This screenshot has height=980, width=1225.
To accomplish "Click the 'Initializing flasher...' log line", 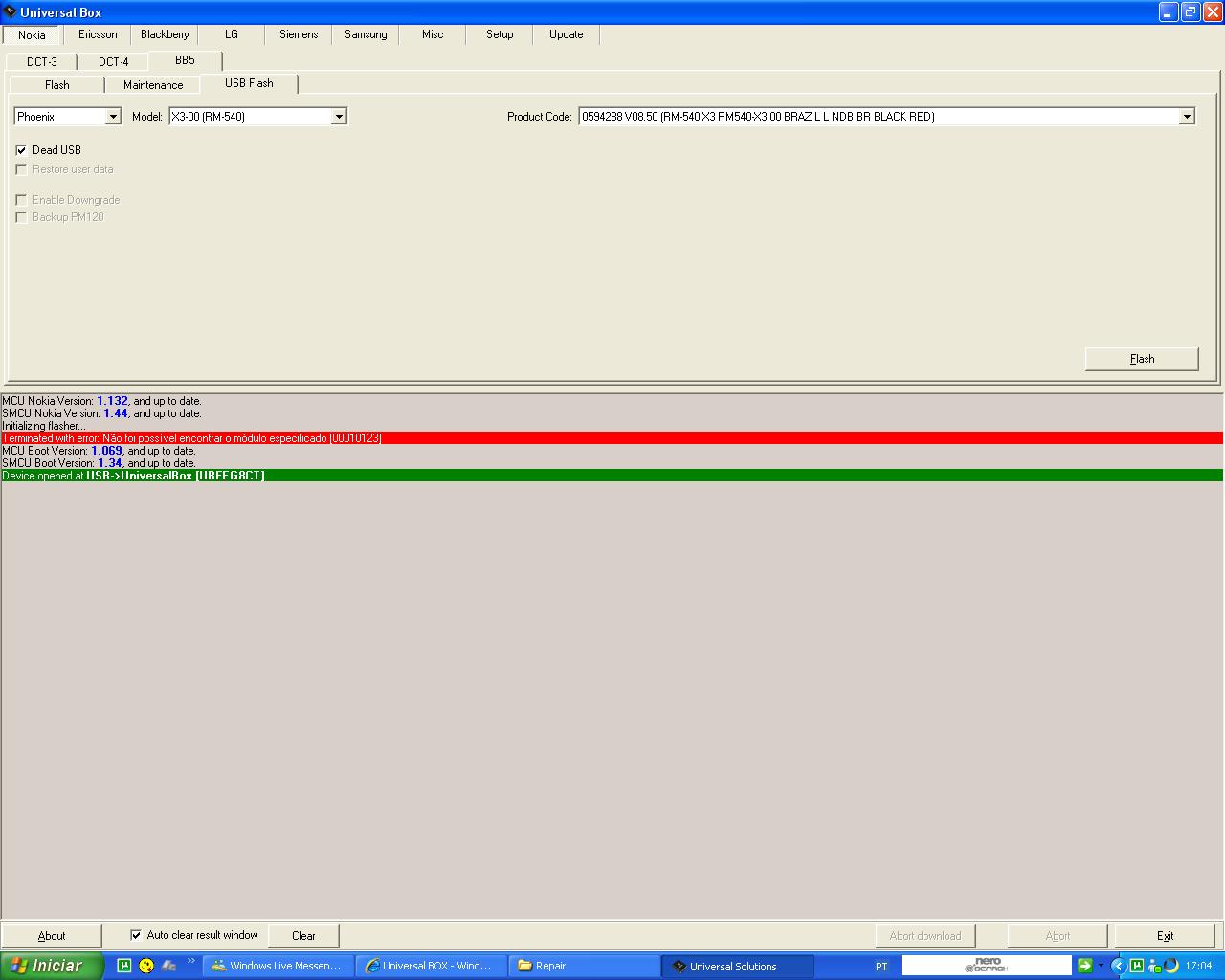I will 43,426.
